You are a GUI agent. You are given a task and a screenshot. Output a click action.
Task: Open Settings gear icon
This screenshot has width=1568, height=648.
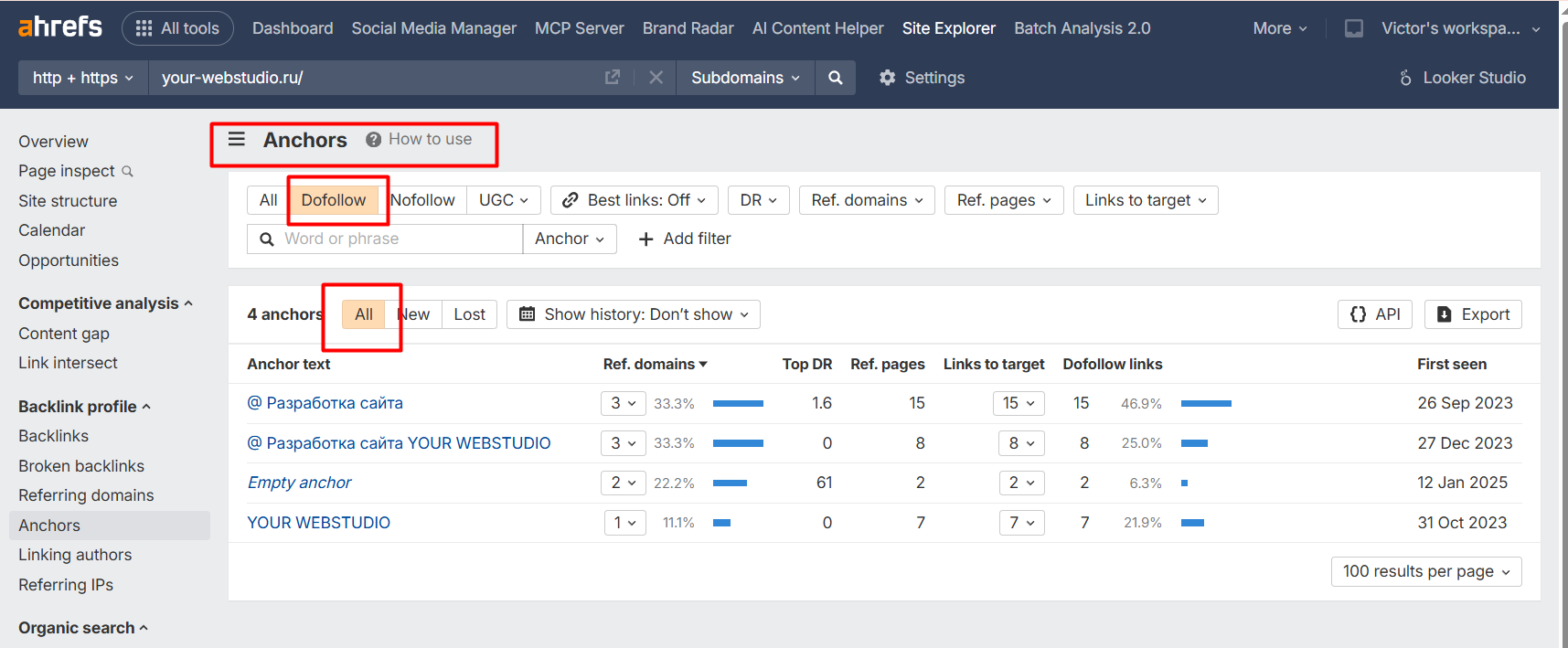[x=887, y=78]
